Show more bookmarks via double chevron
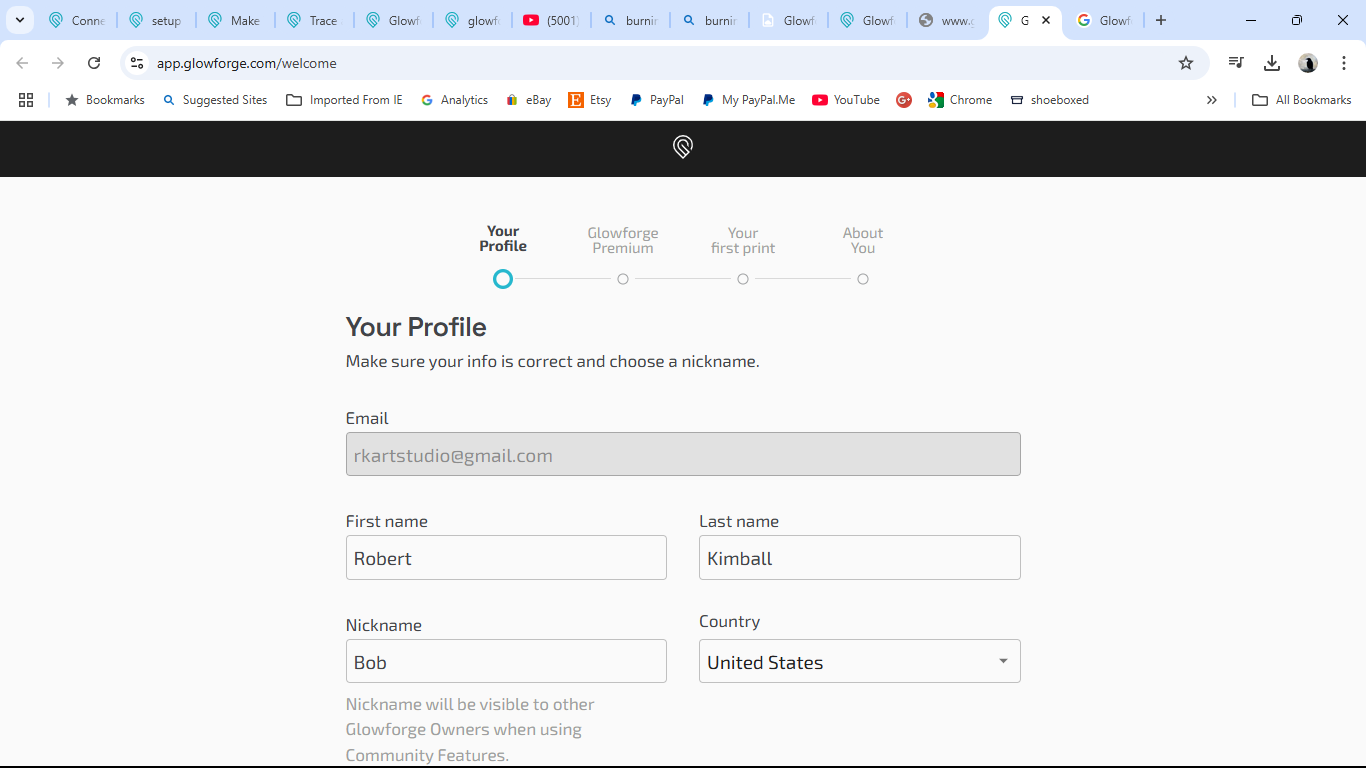The image size is (1366, 768). (1212, 100)
